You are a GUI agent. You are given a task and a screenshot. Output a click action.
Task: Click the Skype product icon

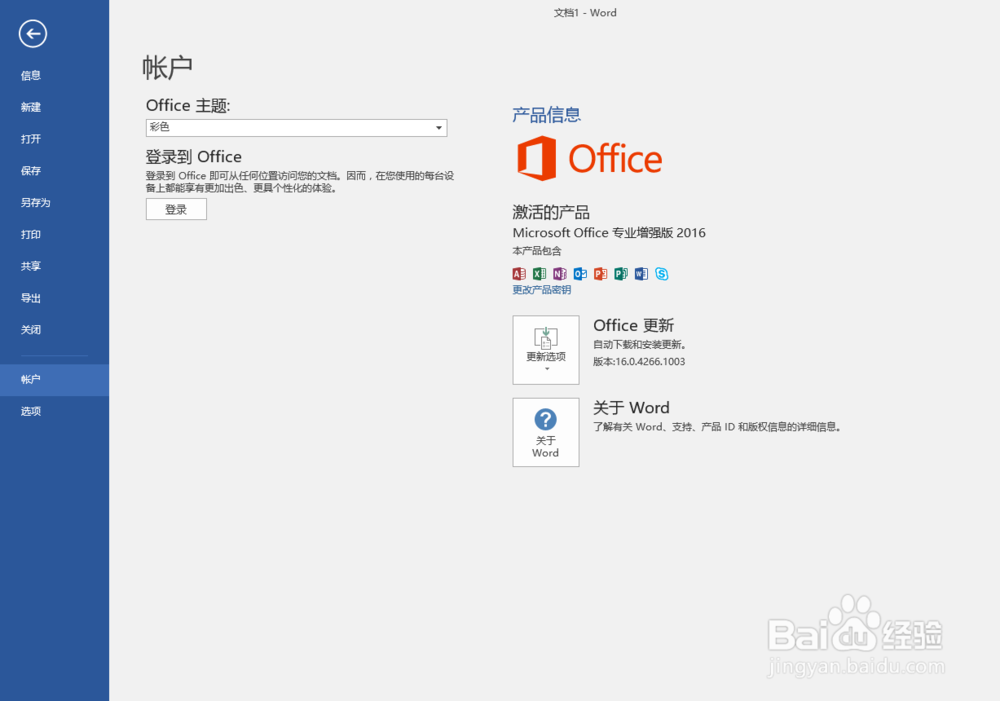tap(661, 273)
